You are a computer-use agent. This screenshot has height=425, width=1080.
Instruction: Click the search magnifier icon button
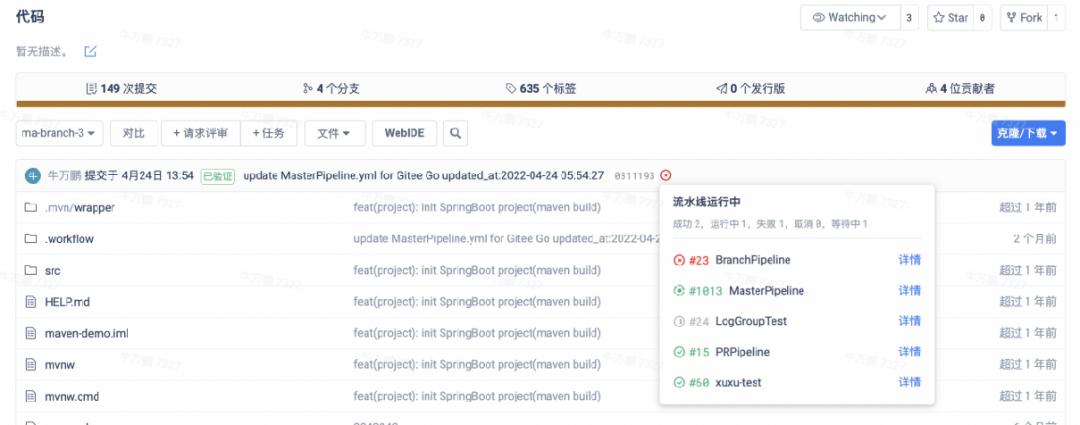pyautogui.click(x=454, y=133)
